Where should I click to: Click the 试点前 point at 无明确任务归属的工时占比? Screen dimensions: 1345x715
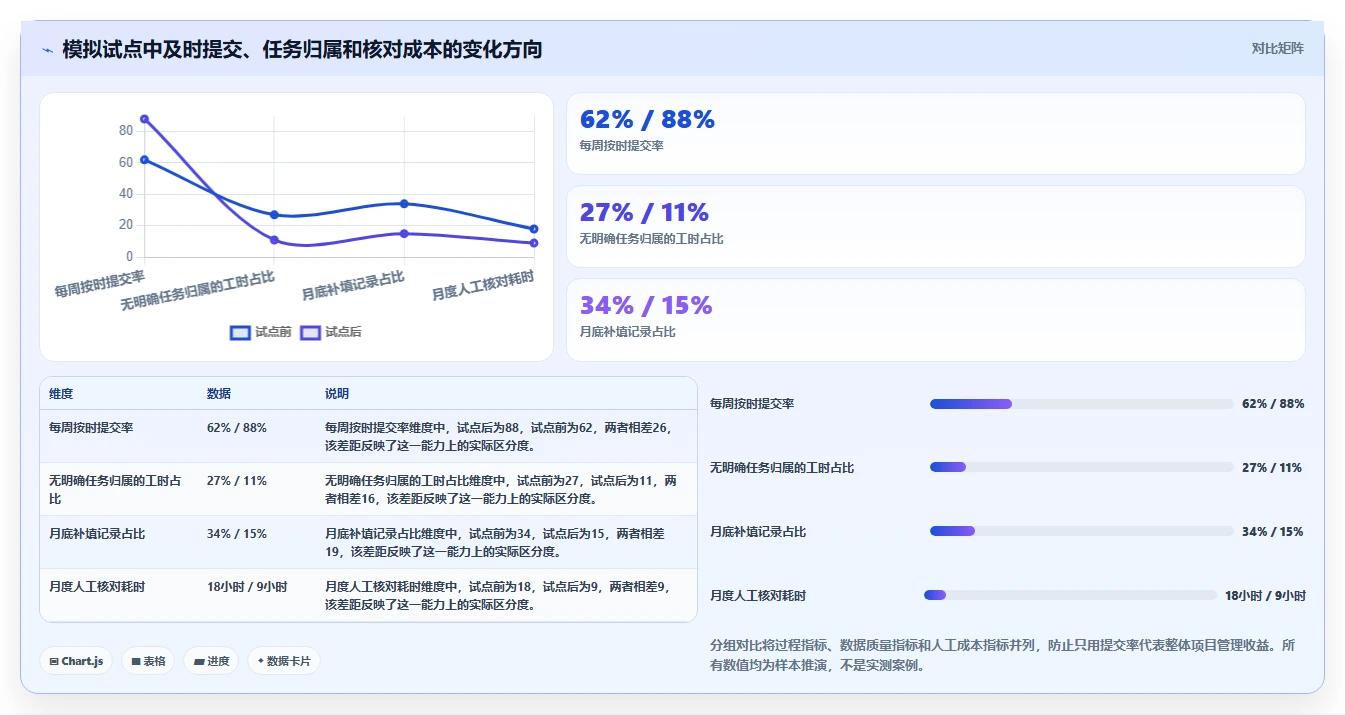coord(274,215)
